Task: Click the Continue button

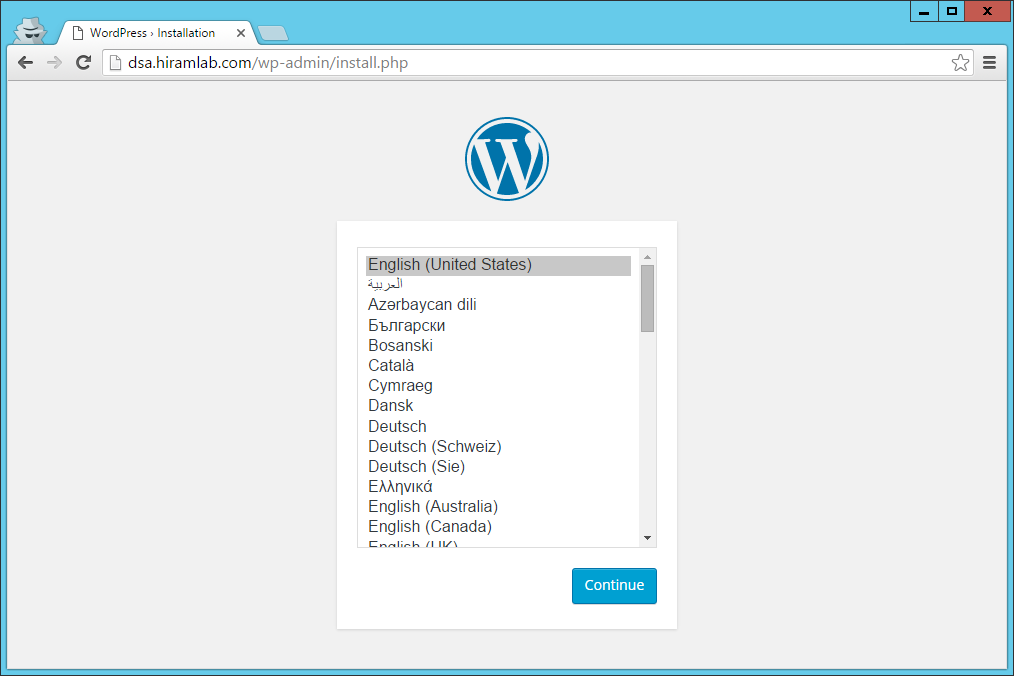Action: tap(614, 585)
